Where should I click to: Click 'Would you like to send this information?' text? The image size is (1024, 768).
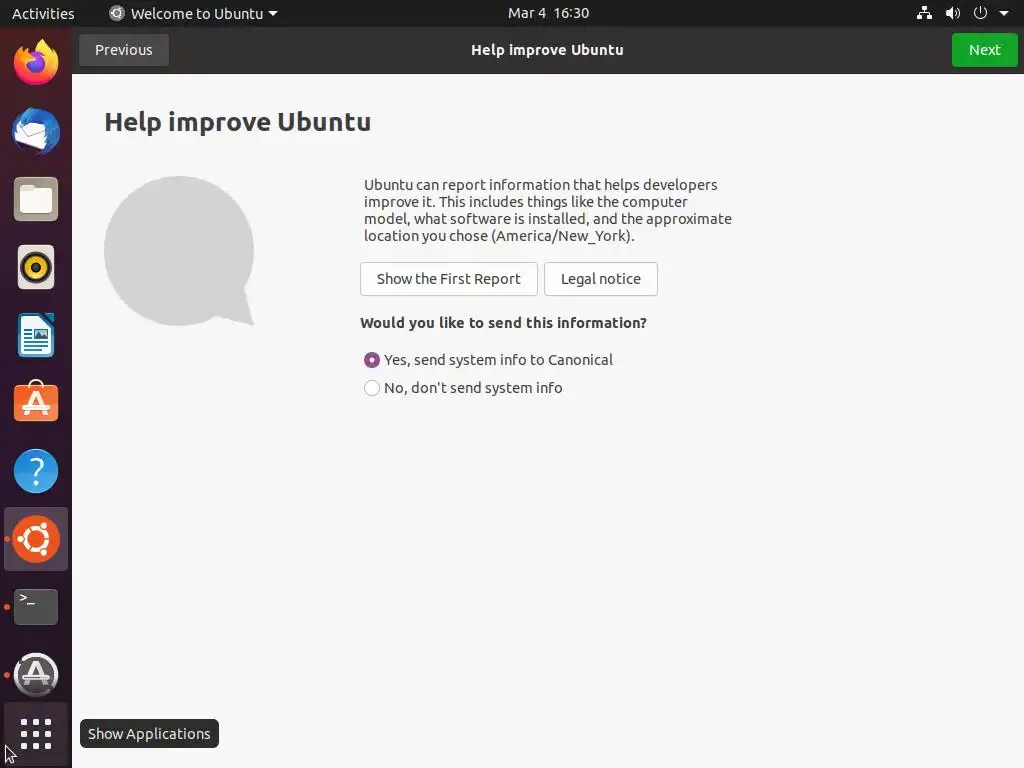(504, 323)
